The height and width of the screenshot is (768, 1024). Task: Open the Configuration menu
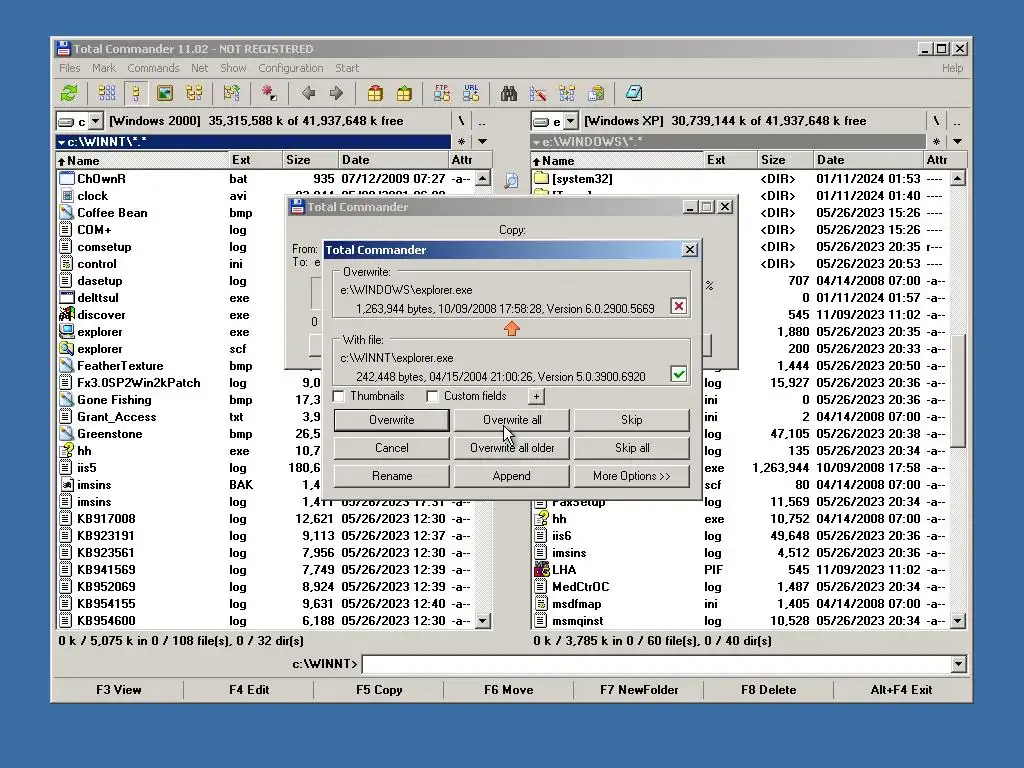[x=291, y=68]
